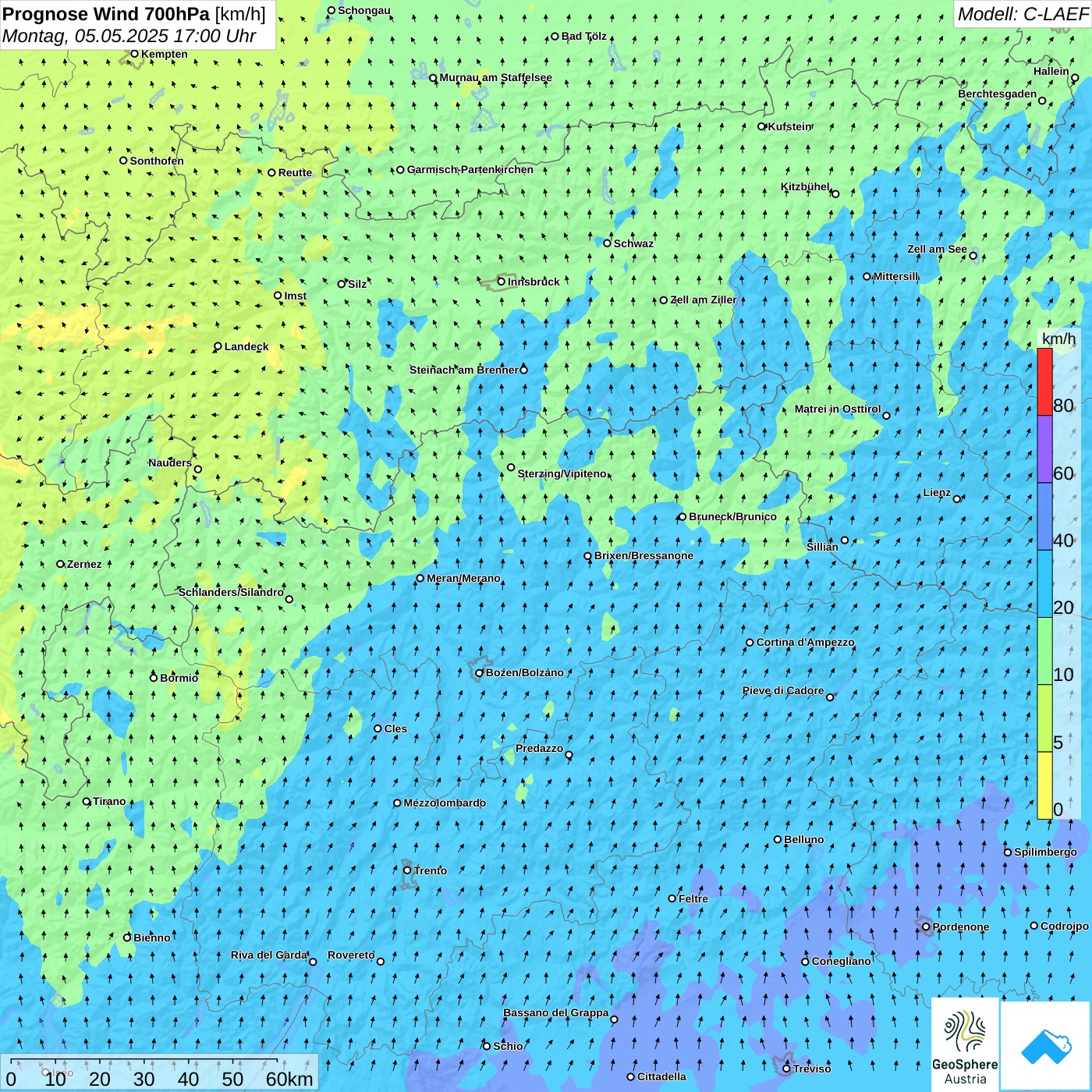This screenshot has height=1092, width=1092.
Task: Click the Schlanders/Silandro label
Action: point(231,592)
